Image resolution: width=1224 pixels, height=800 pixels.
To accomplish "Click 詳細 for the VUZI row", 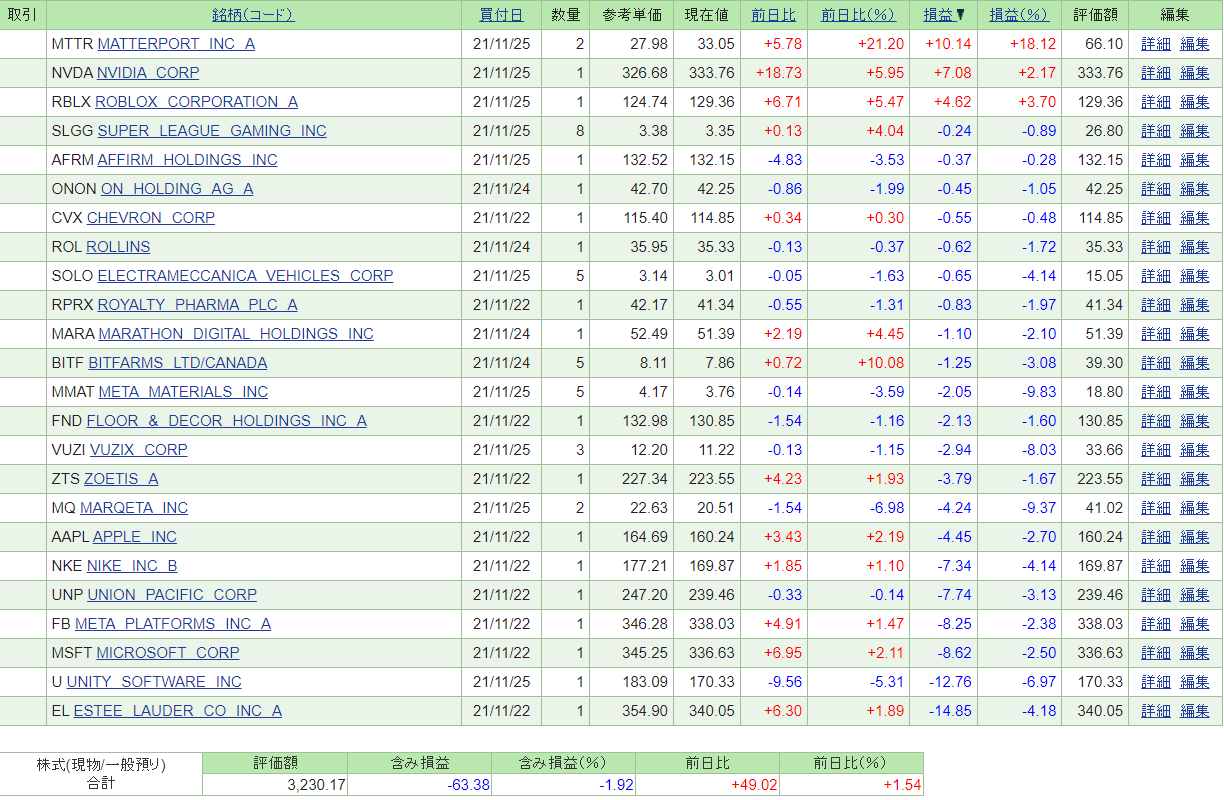I will point(1156,450).
